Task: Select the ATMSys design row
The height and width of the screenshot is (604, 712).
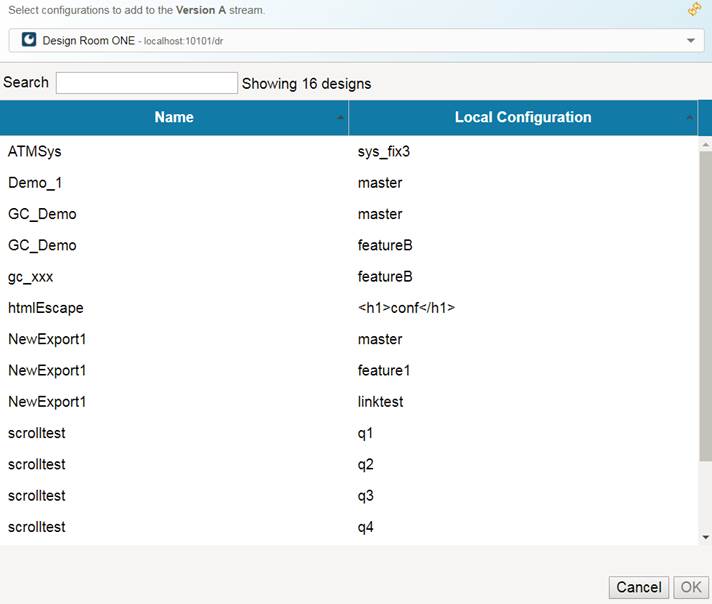Action: pos(36,152)
